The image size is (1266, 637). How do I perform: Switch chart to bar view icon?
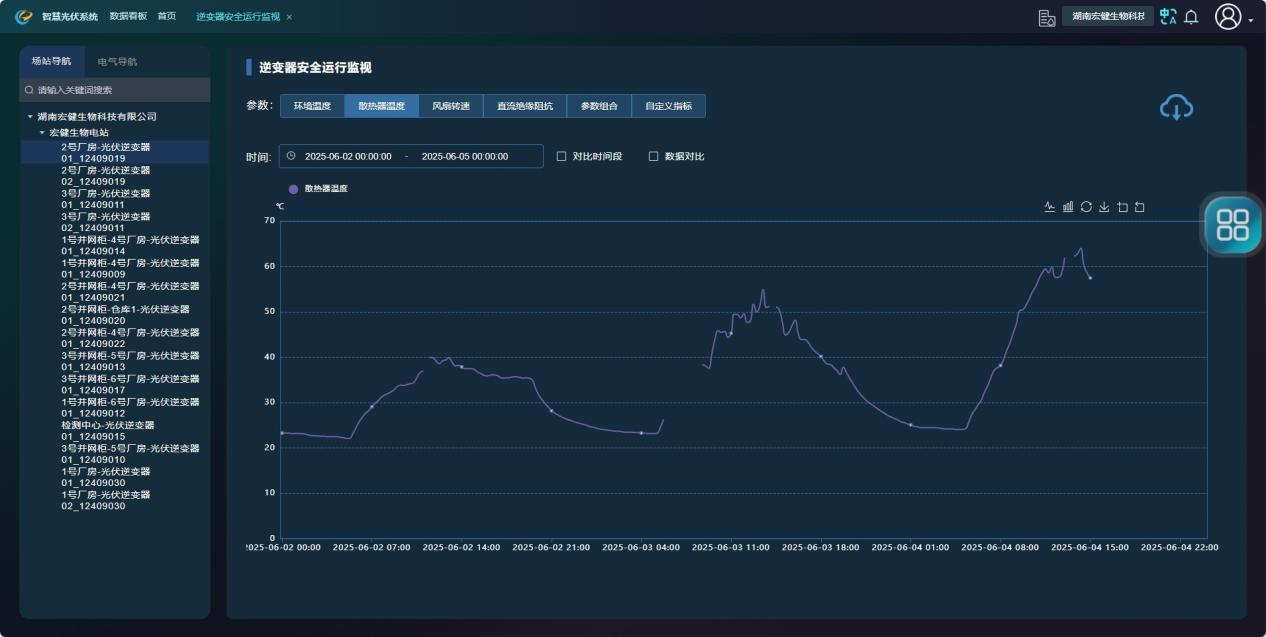click(x=1068, y=207)
